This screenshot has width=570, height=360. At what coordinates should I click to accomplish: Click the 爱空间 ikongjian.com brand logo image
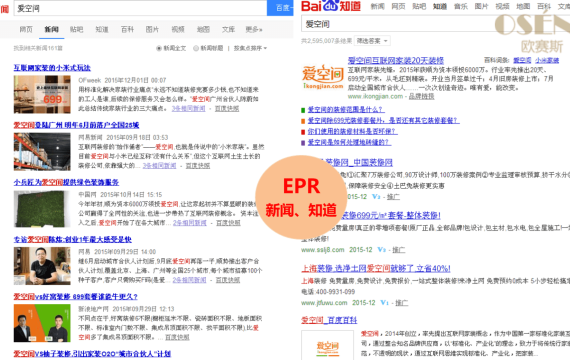point(322,77)
